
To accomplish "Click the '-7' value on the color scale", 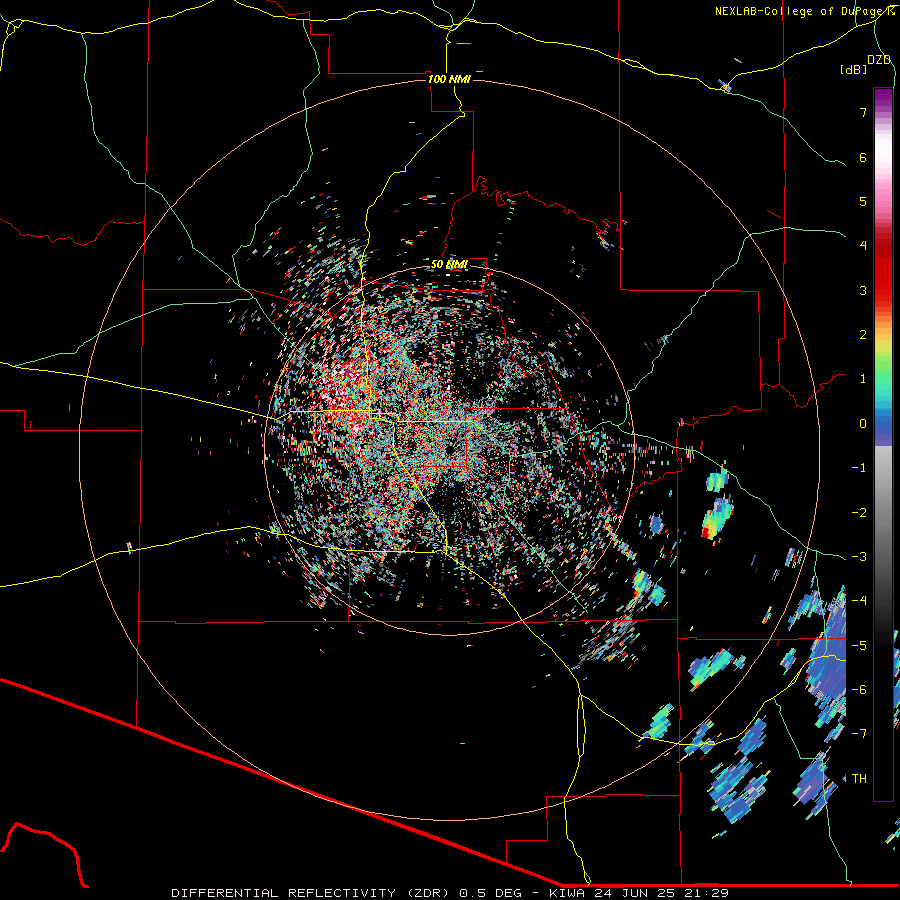I will 859,734.
